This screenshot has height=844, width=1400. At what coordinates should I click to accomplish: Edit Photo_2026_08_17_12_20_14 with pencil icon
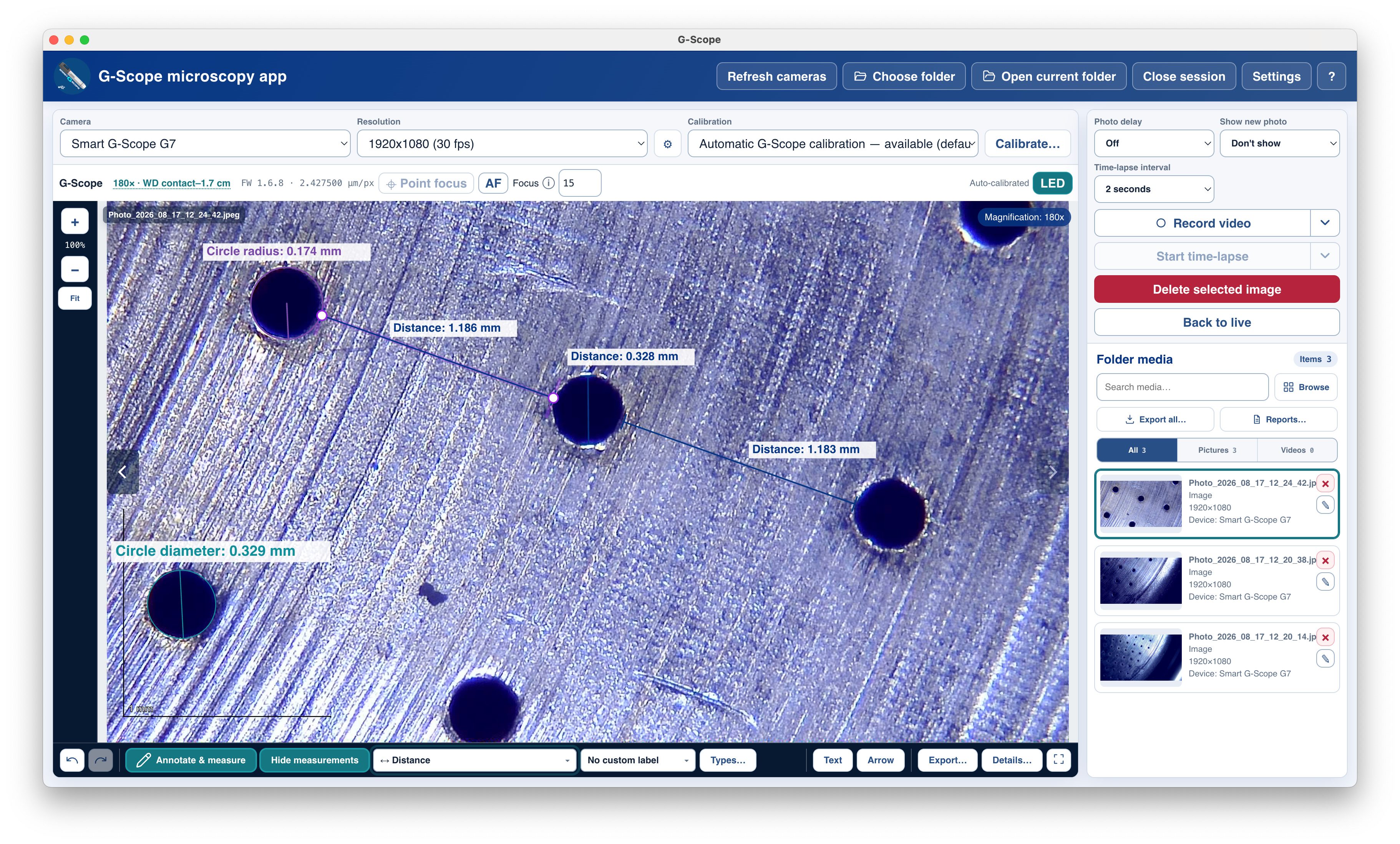[1325, 658]
